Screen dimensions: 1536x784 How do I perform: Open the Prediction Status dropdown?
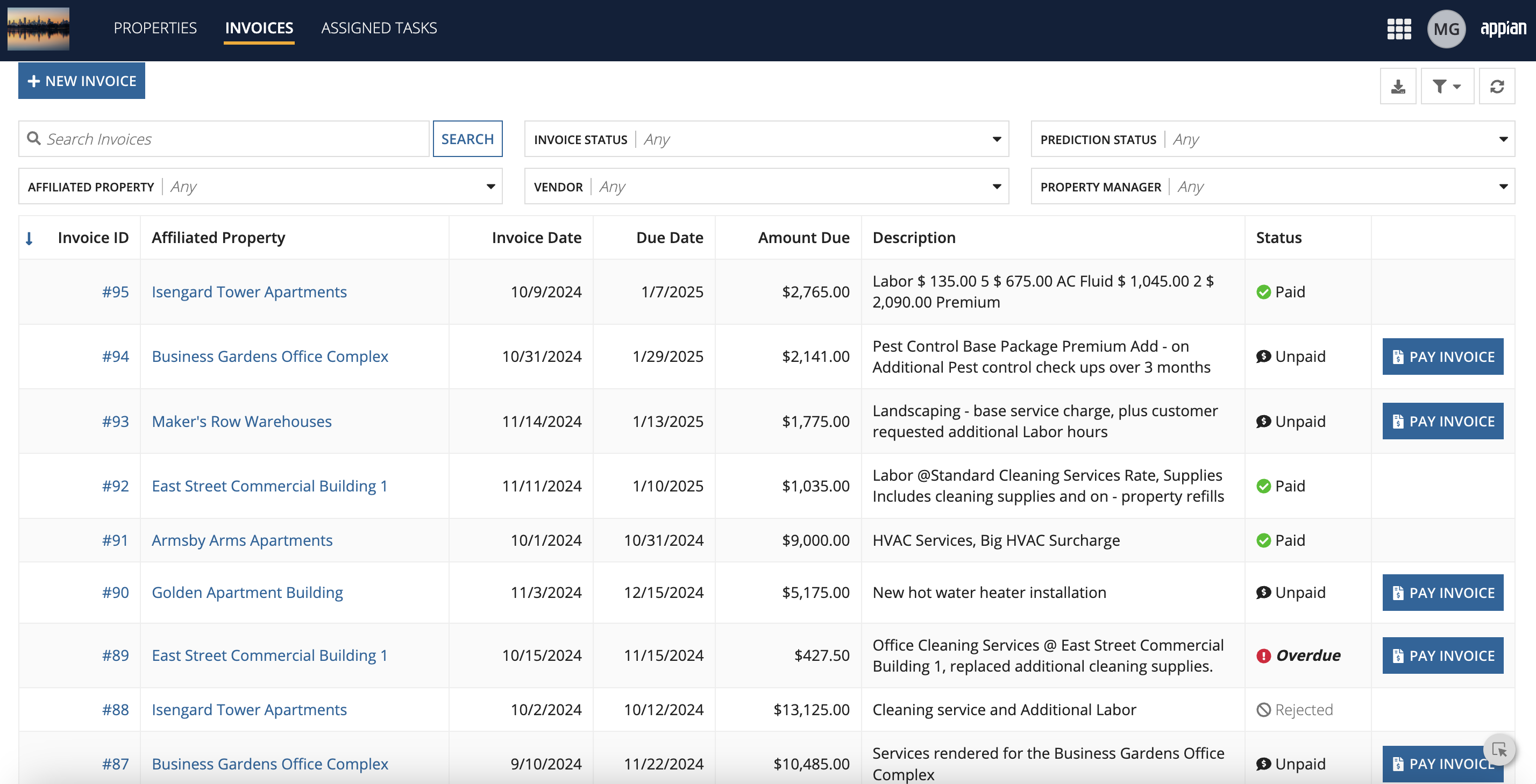[x=1272, y=139]
